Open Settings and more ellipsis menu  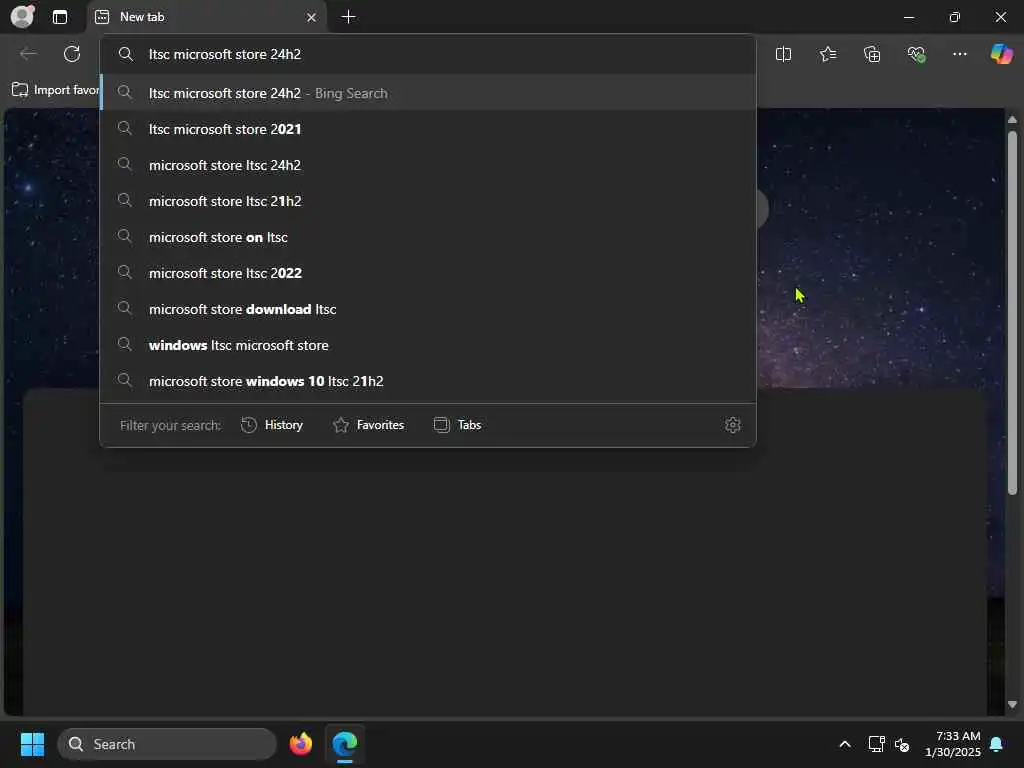coord(959,54)
